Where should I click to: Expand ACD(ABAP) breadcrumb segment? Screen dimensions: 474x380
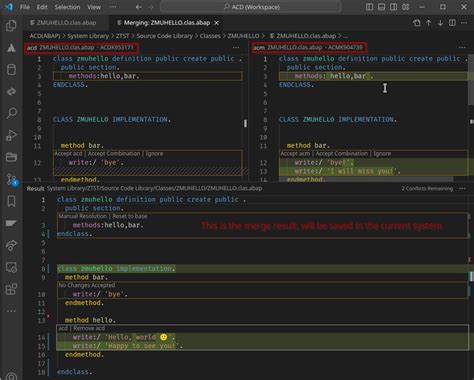click(45, 36)
